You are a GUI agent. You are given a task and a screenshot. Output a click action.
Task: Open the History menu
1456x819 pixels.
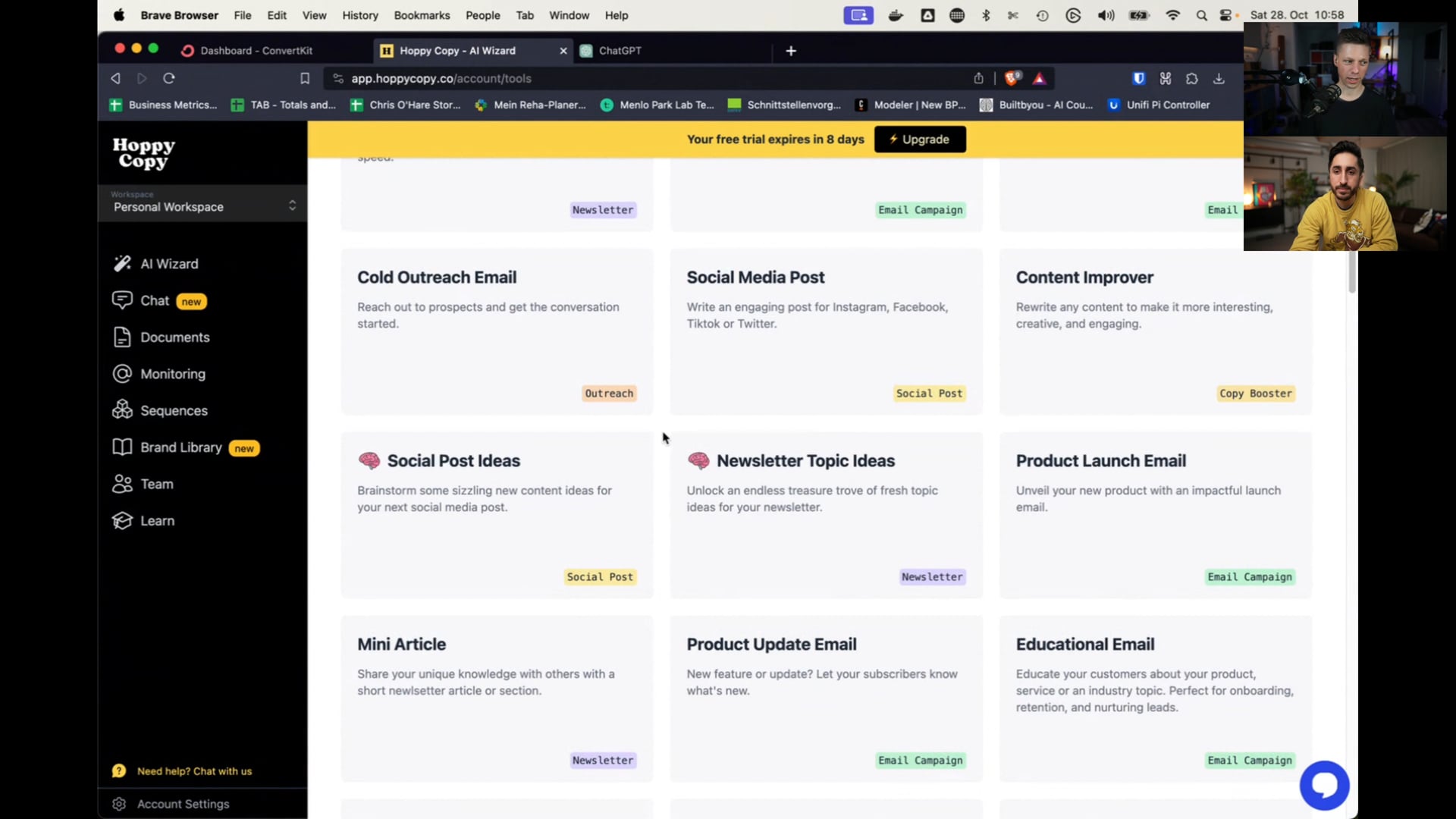[x=360, y=15]
